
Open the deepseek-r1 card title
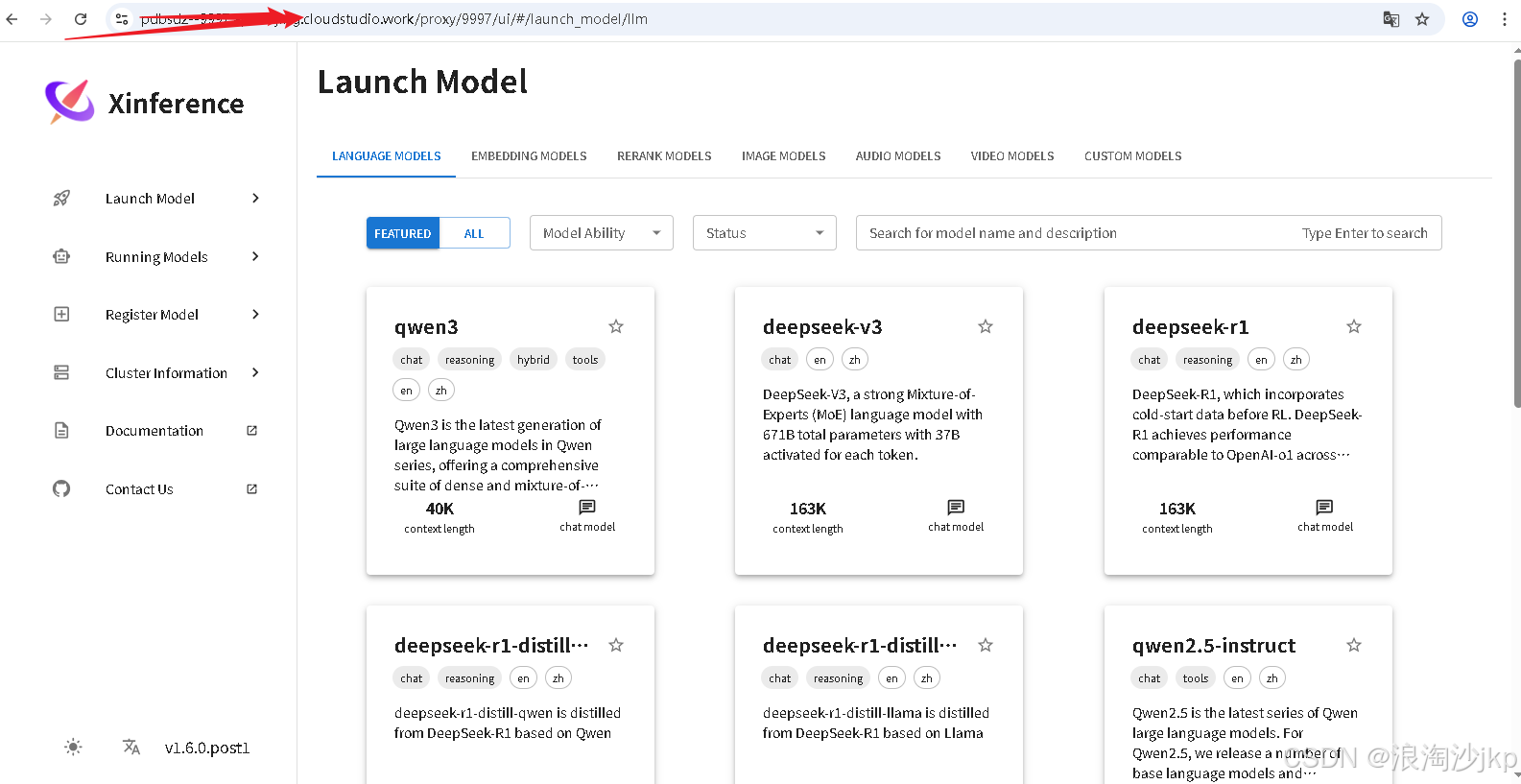point(1190,327)
